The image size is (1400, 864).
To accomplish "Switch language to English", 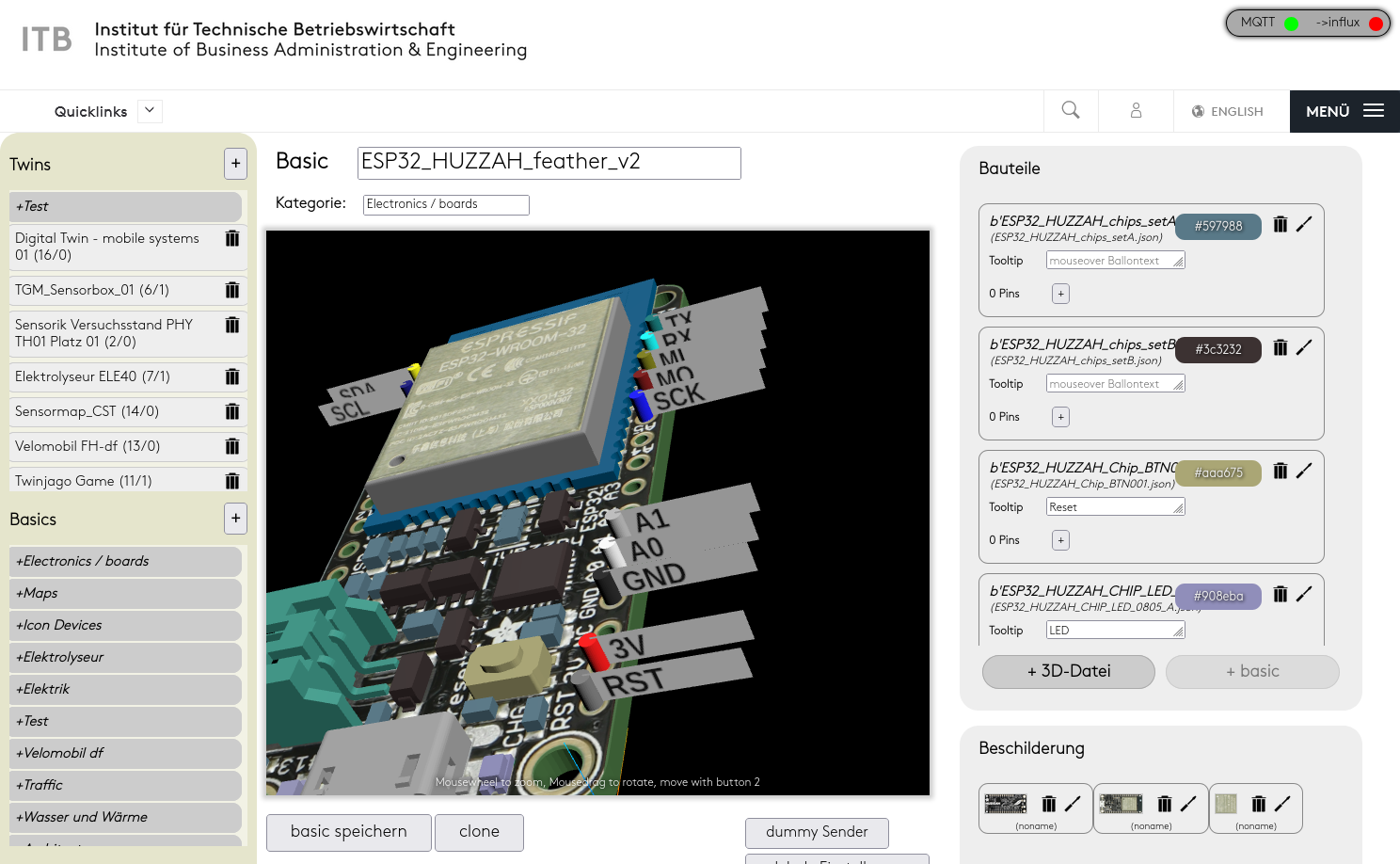I will pyautogui.click(x=1228, y=111).
